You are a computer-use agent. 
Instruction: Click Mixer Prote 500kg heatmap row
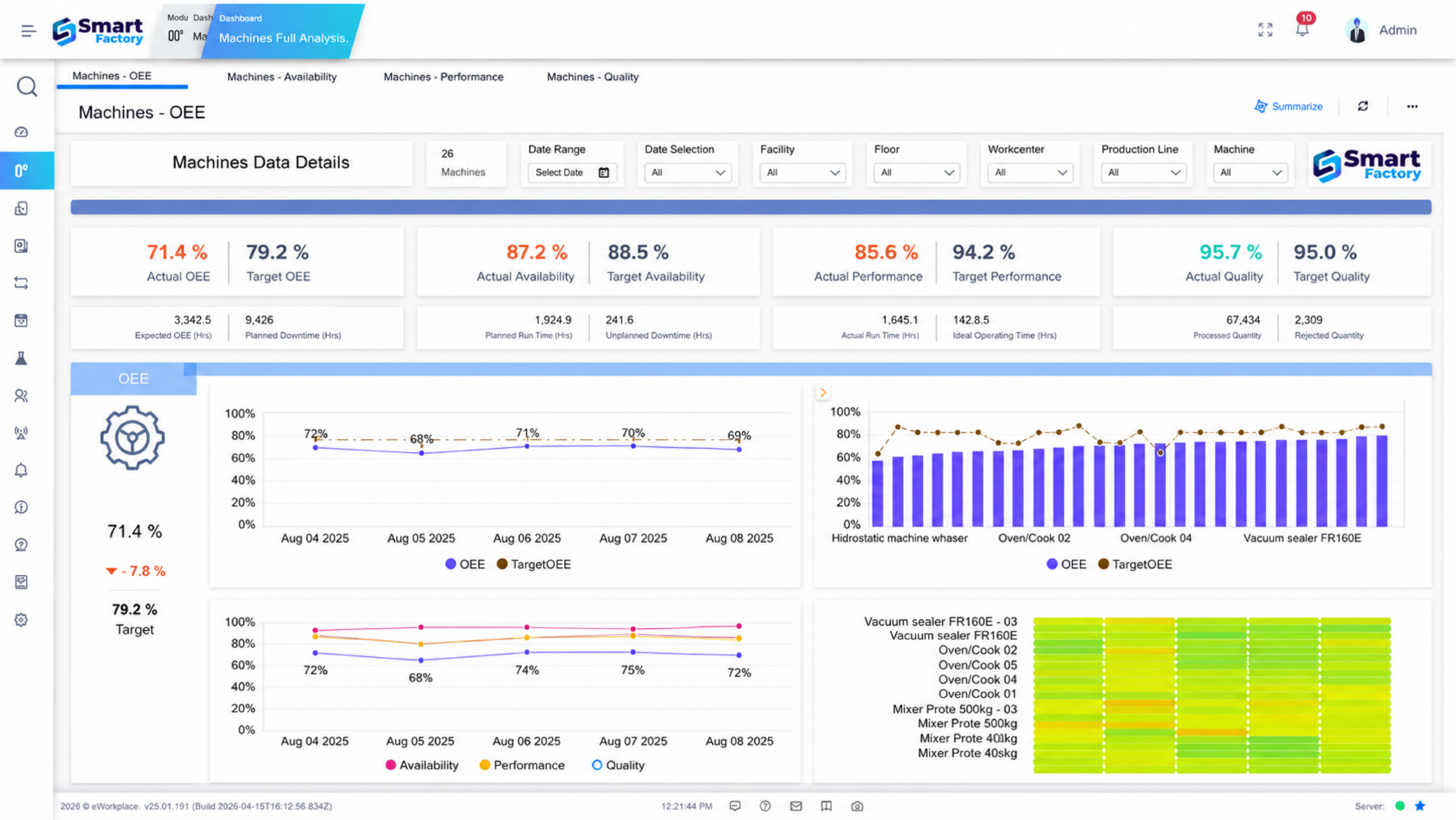[x=1211, y=724]
